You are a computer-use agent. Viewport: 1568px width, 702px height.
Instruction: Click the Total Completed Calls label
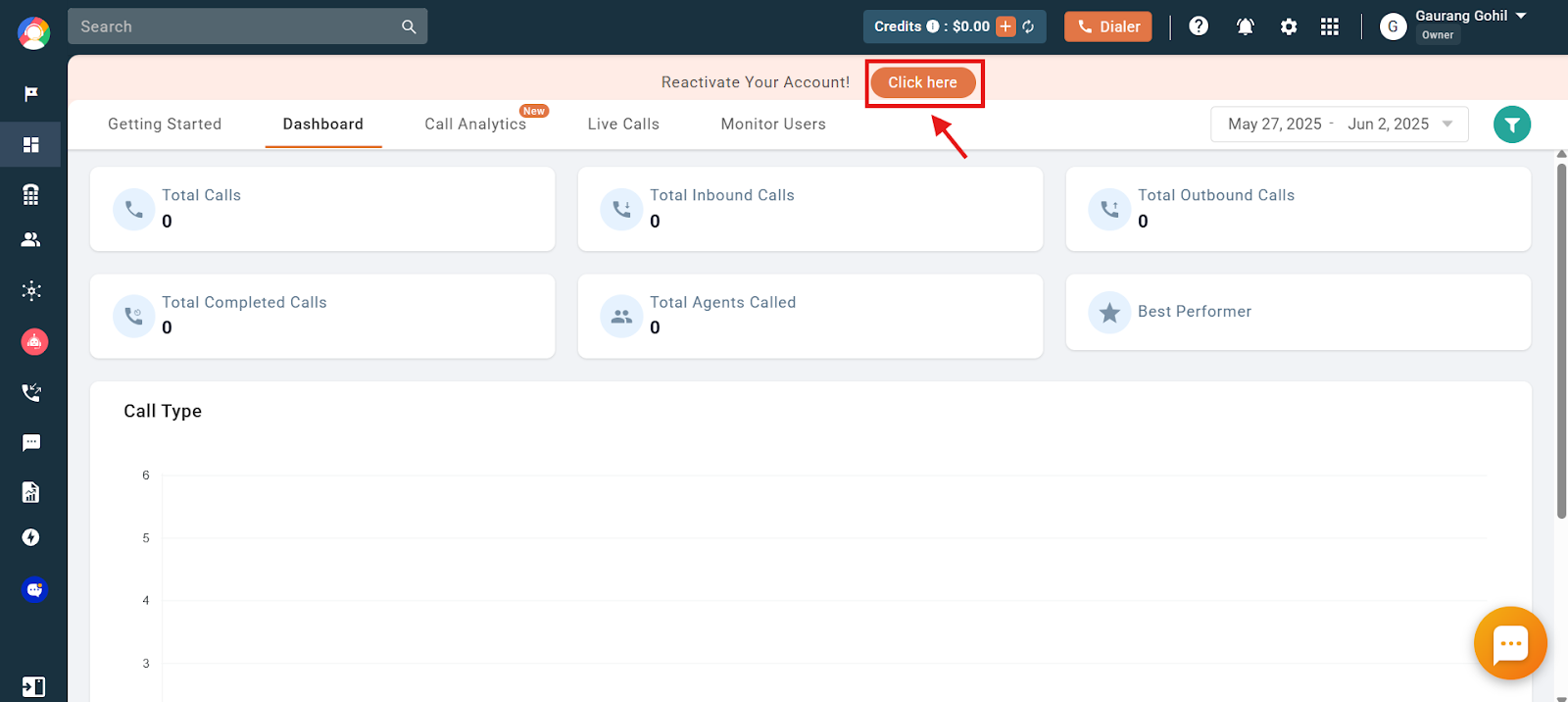pos(244,303)
